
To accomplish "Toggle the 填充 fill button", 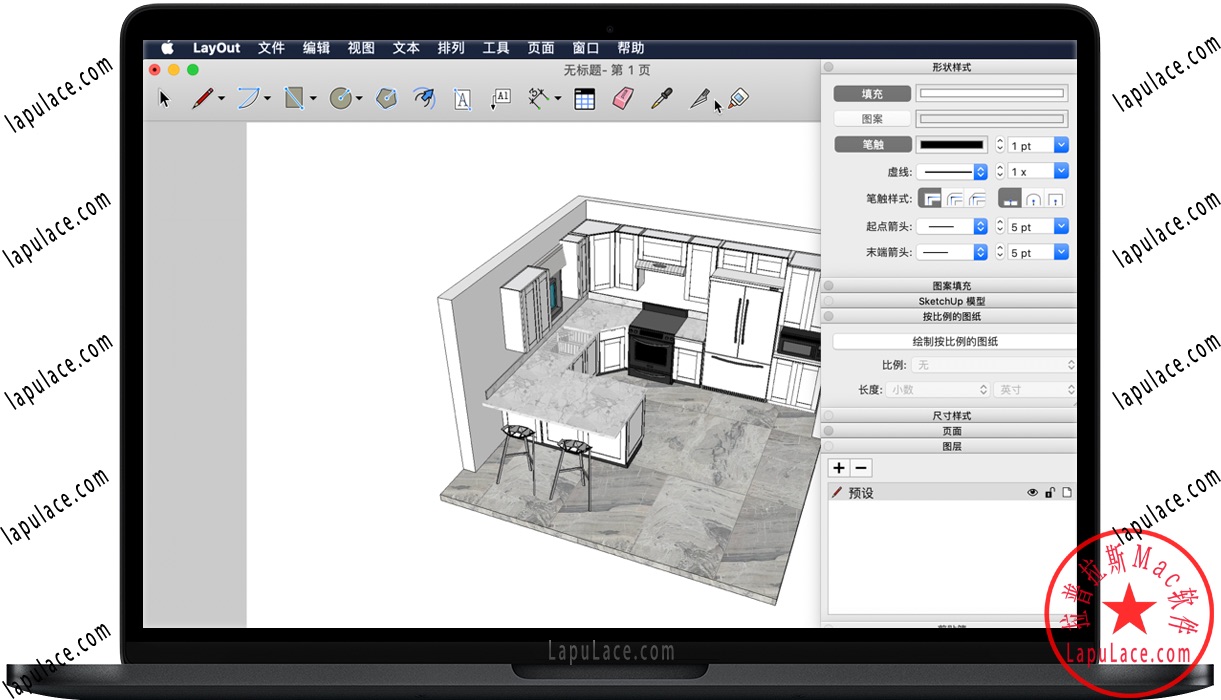I will (872, 94).
